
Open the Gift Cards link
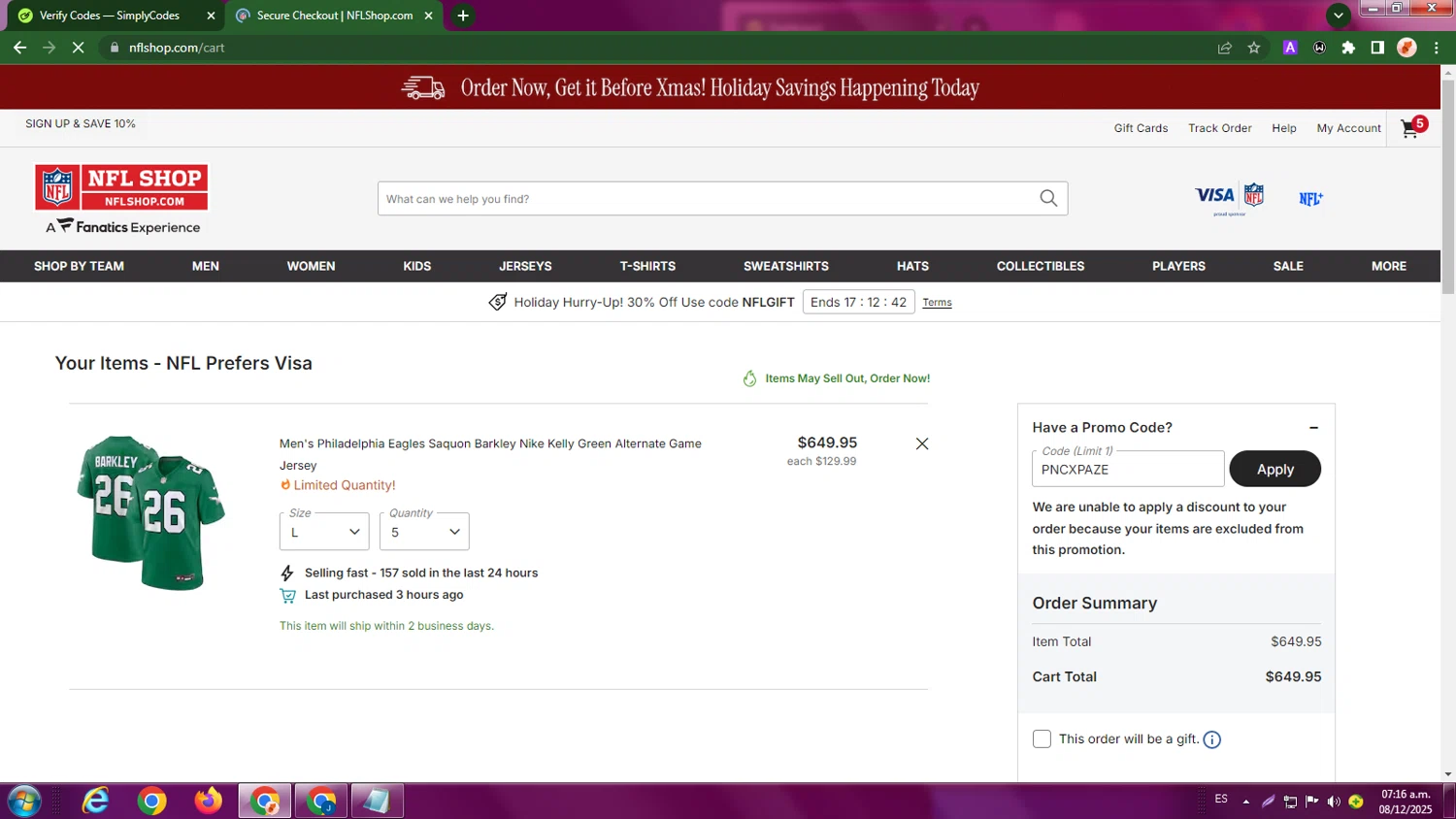[x=1141, y=128]
